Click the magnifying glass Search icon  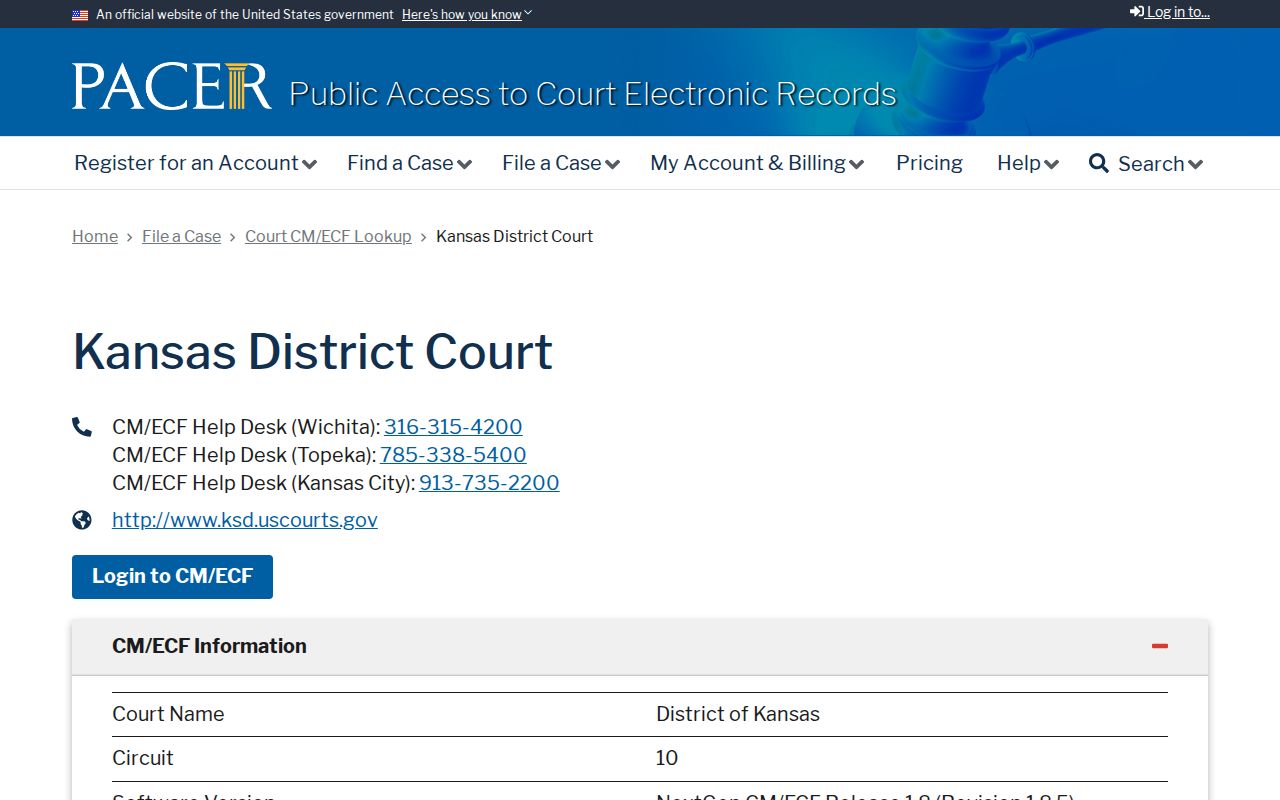(x=1099, y=163)
